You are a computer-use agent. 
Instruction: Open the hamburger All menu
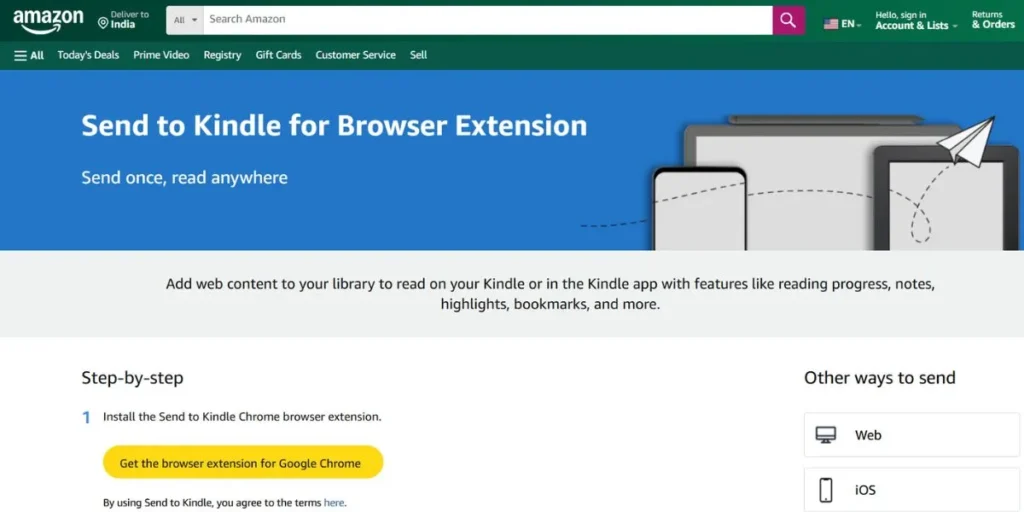coord(29,56)
